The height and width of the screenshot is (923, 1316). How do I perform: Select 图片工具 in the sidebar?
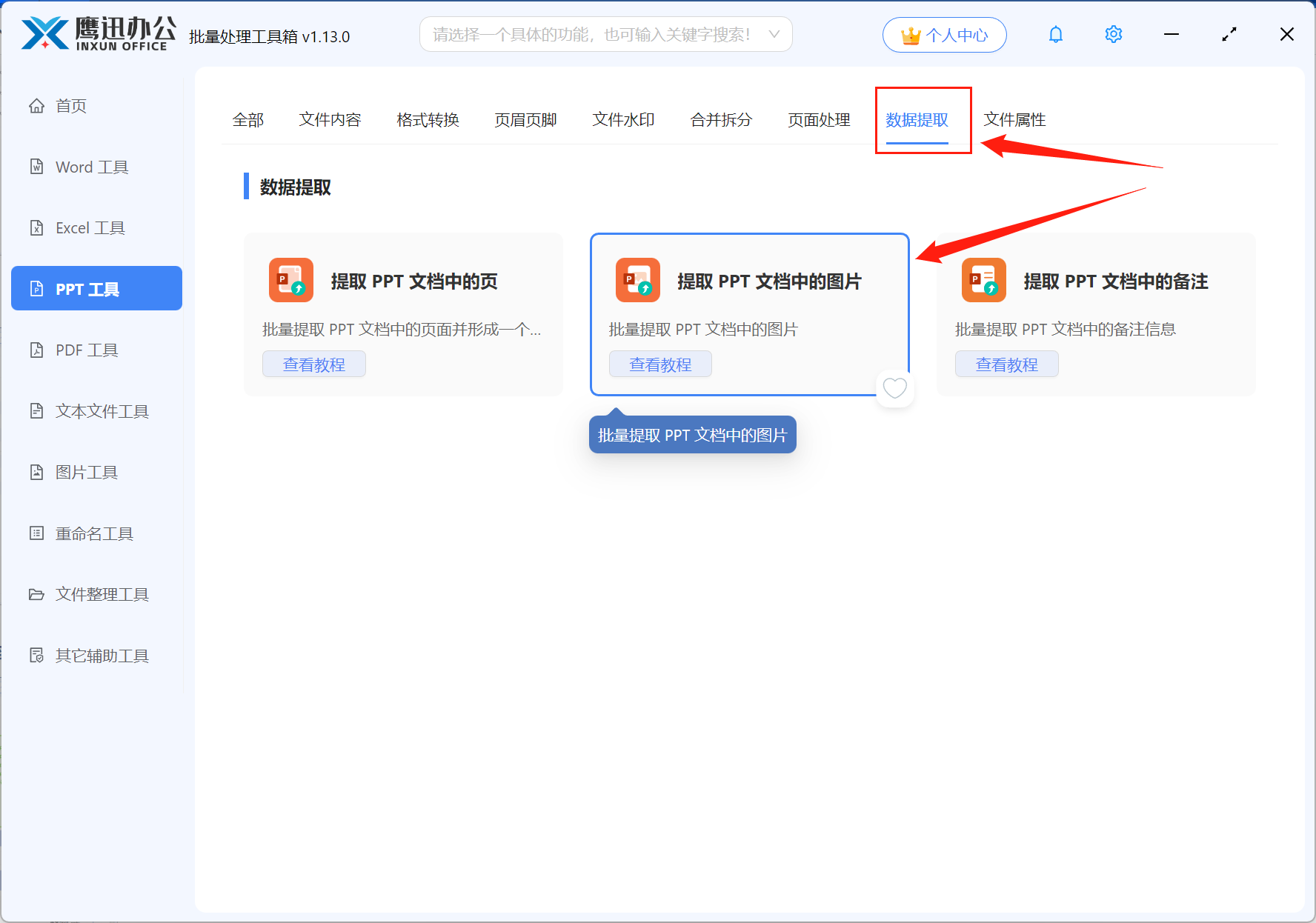click(86, 472)
